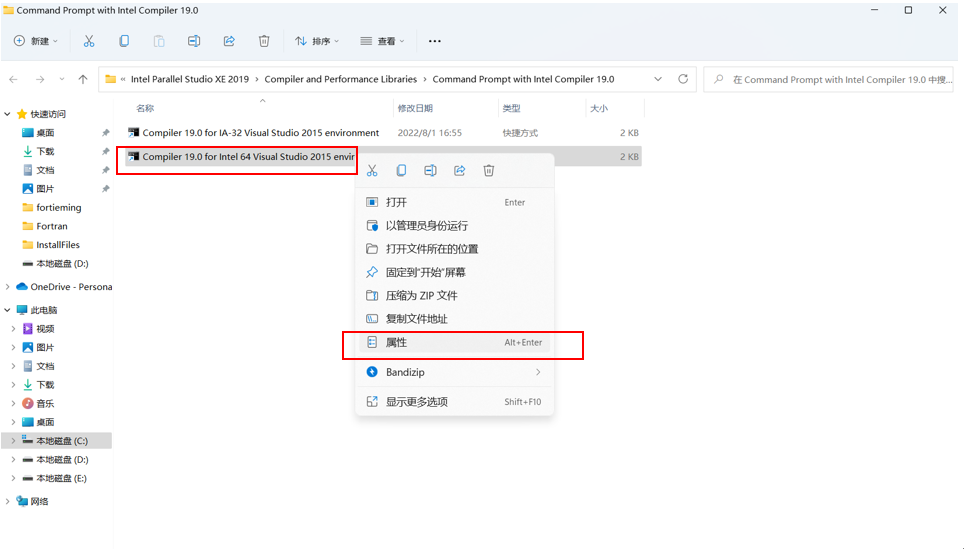Open recent locations dropdown arrow
Screen dimensions: 964x549
61,79
